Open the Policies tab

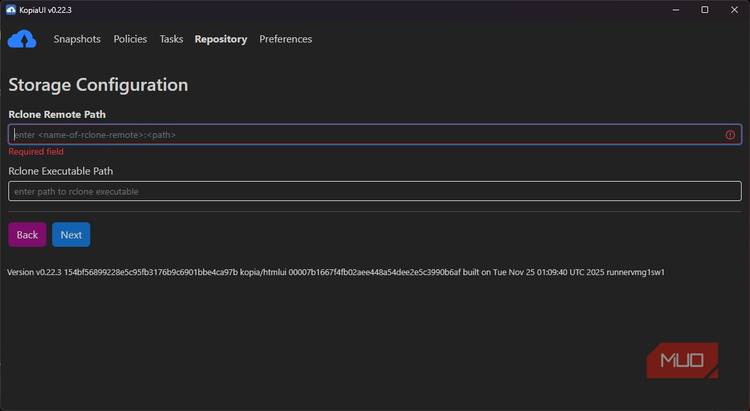tap(130, 39)
